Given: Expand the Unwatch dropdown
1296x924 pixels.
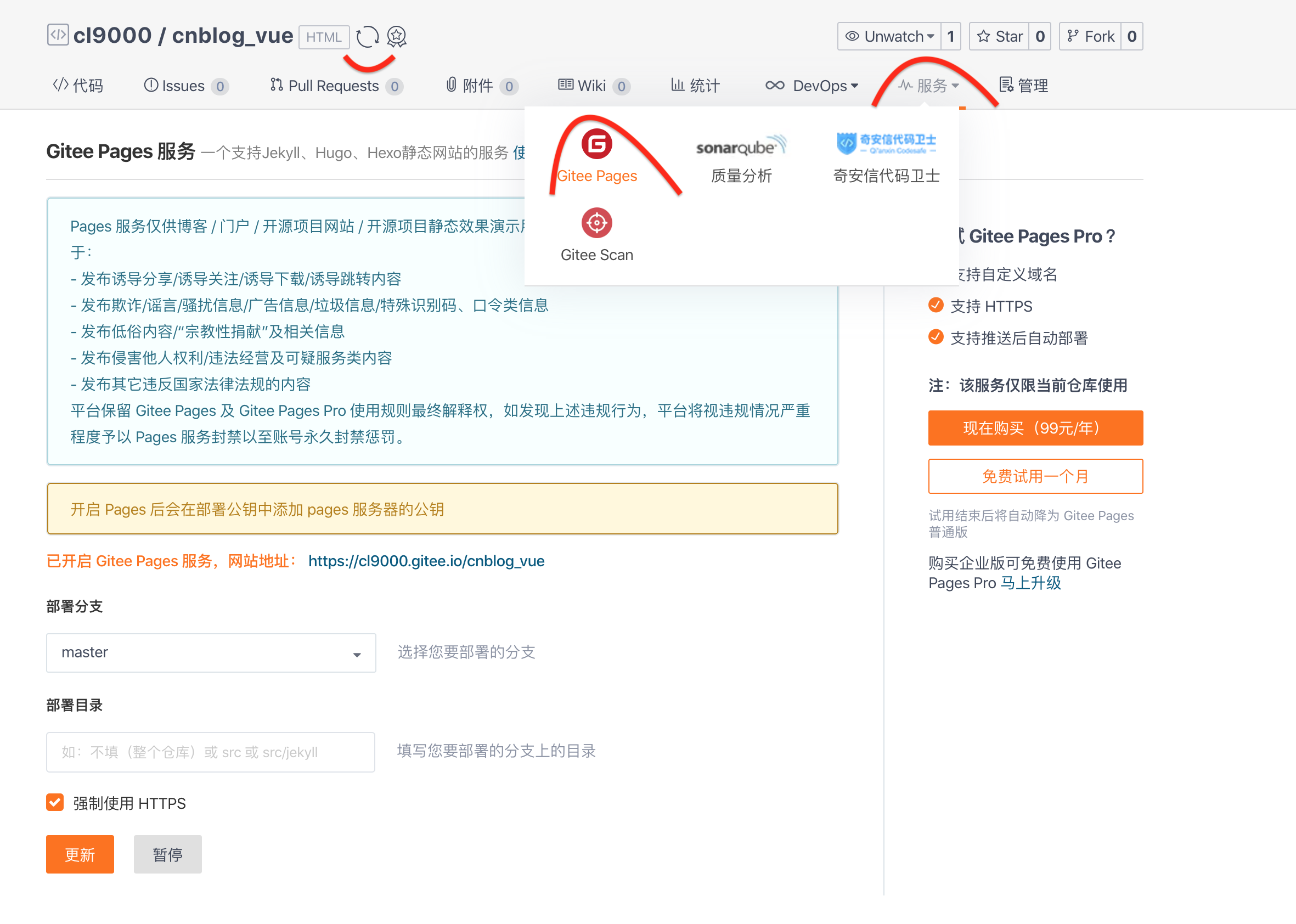Looking at the screenshot, I should coord(889,36).
